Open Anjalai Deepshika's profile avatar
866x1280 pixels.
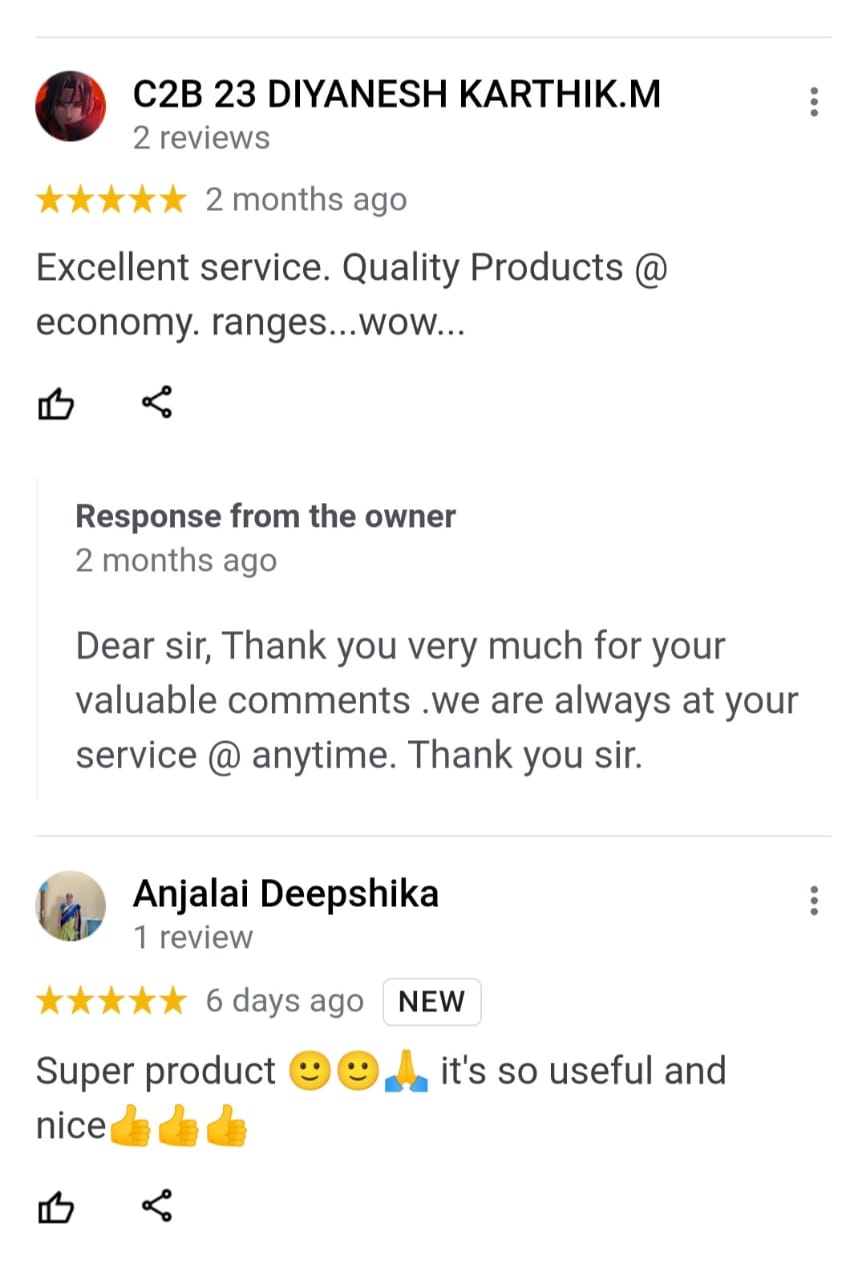tap(71, 906)
